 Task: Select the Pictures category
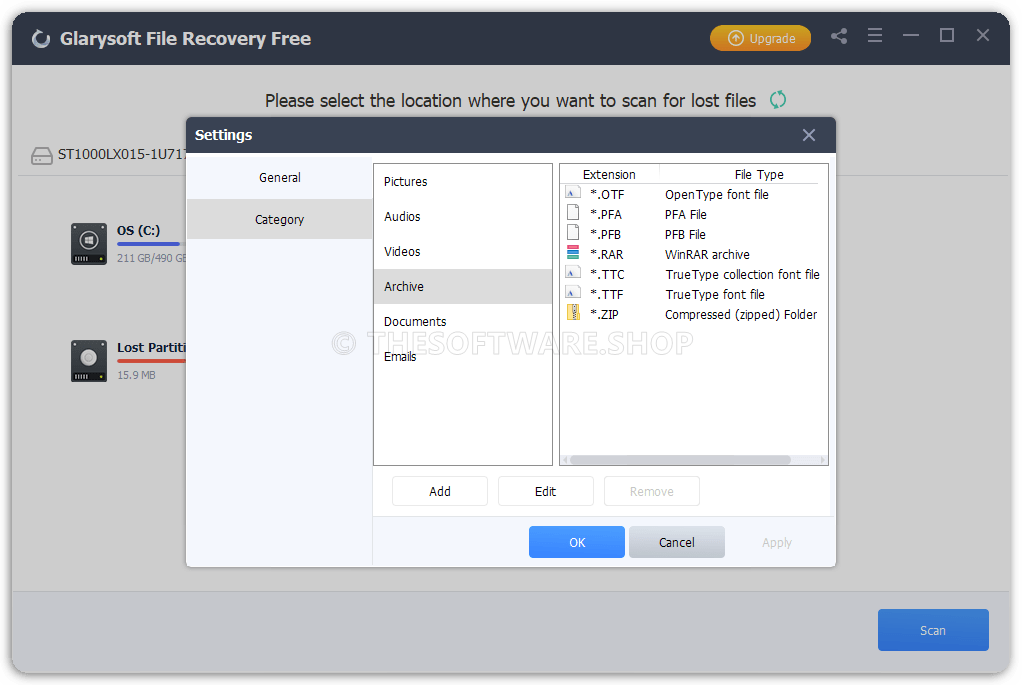[x=463, y=182]
